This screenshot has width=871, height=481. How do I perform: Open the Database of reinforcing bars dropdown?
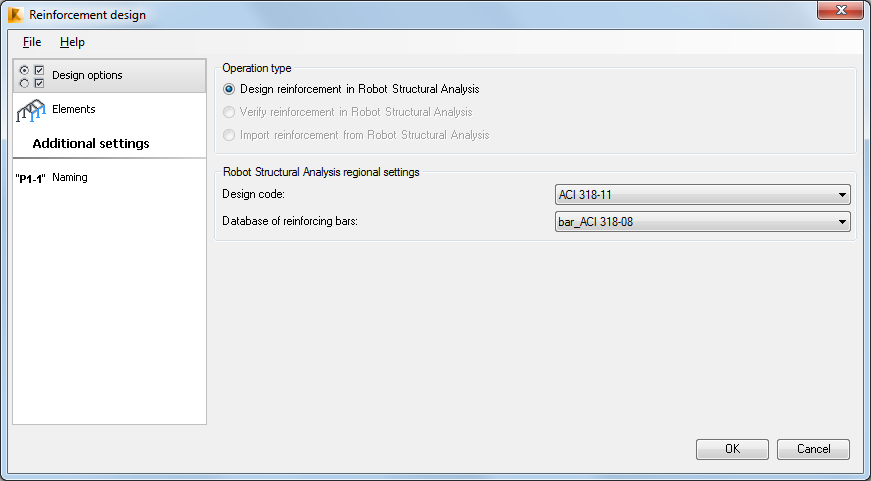[703, 222]
